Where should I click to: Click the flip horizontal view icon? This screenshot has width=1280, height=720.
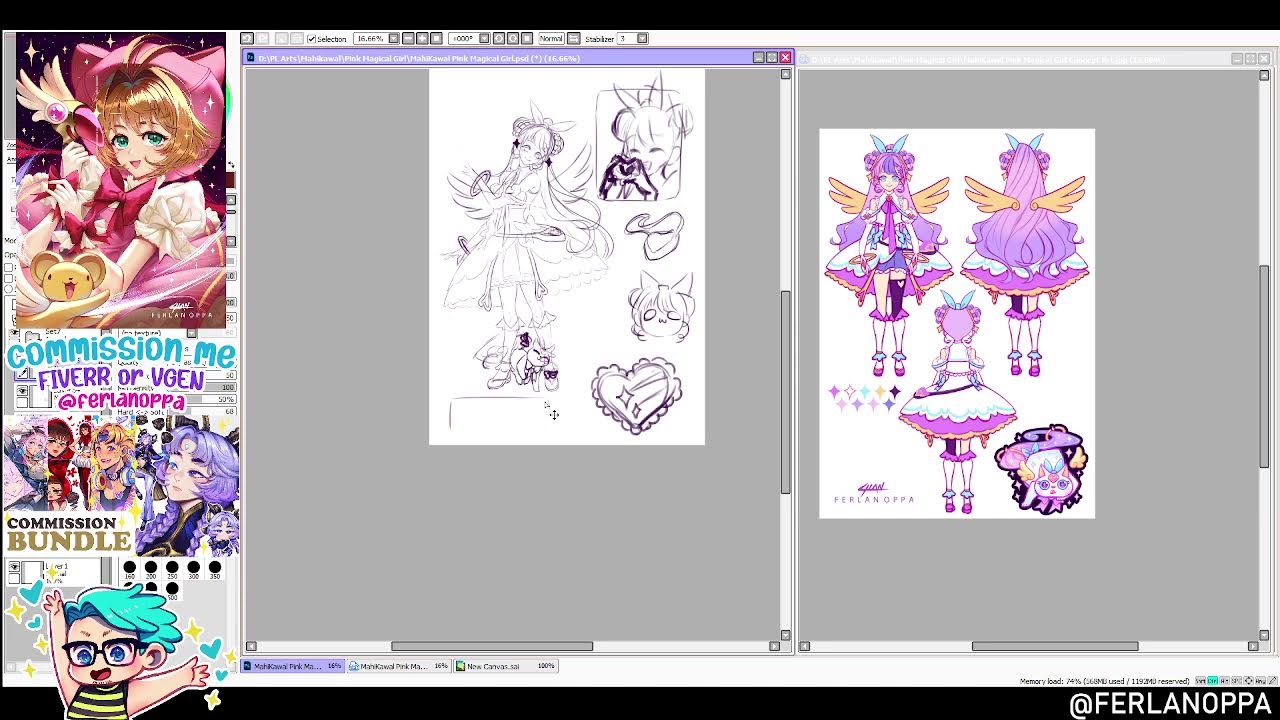(574, 39)
